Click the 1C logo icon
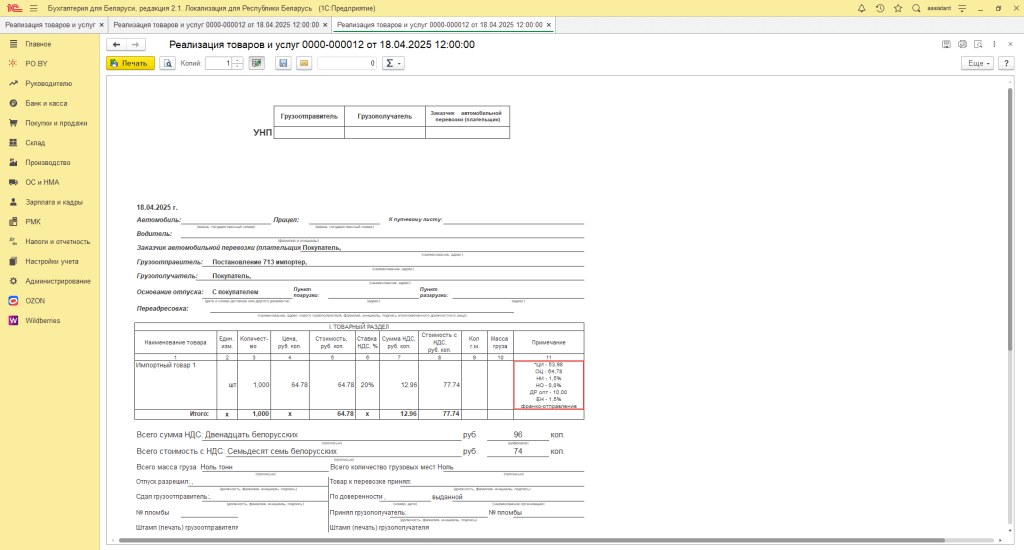Viewport: 1024px width, 550px height. [x=14, y=8]
